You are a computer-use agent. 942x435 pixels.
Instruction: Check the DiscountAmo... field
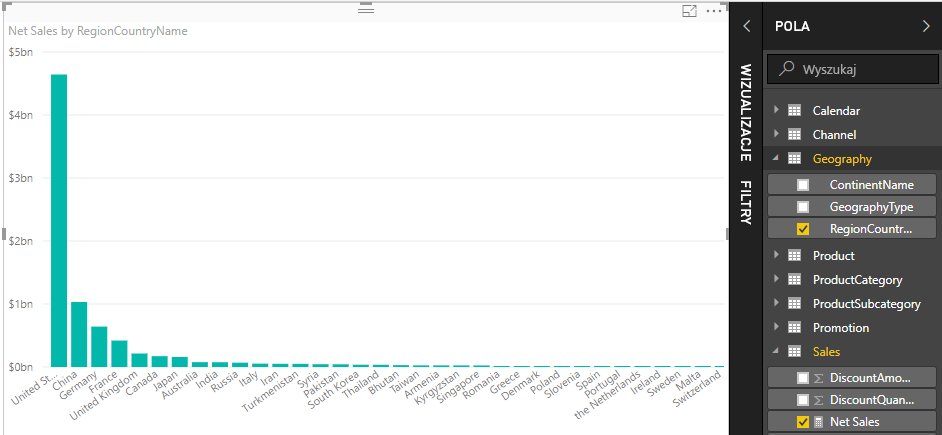[x=803, y=378]
